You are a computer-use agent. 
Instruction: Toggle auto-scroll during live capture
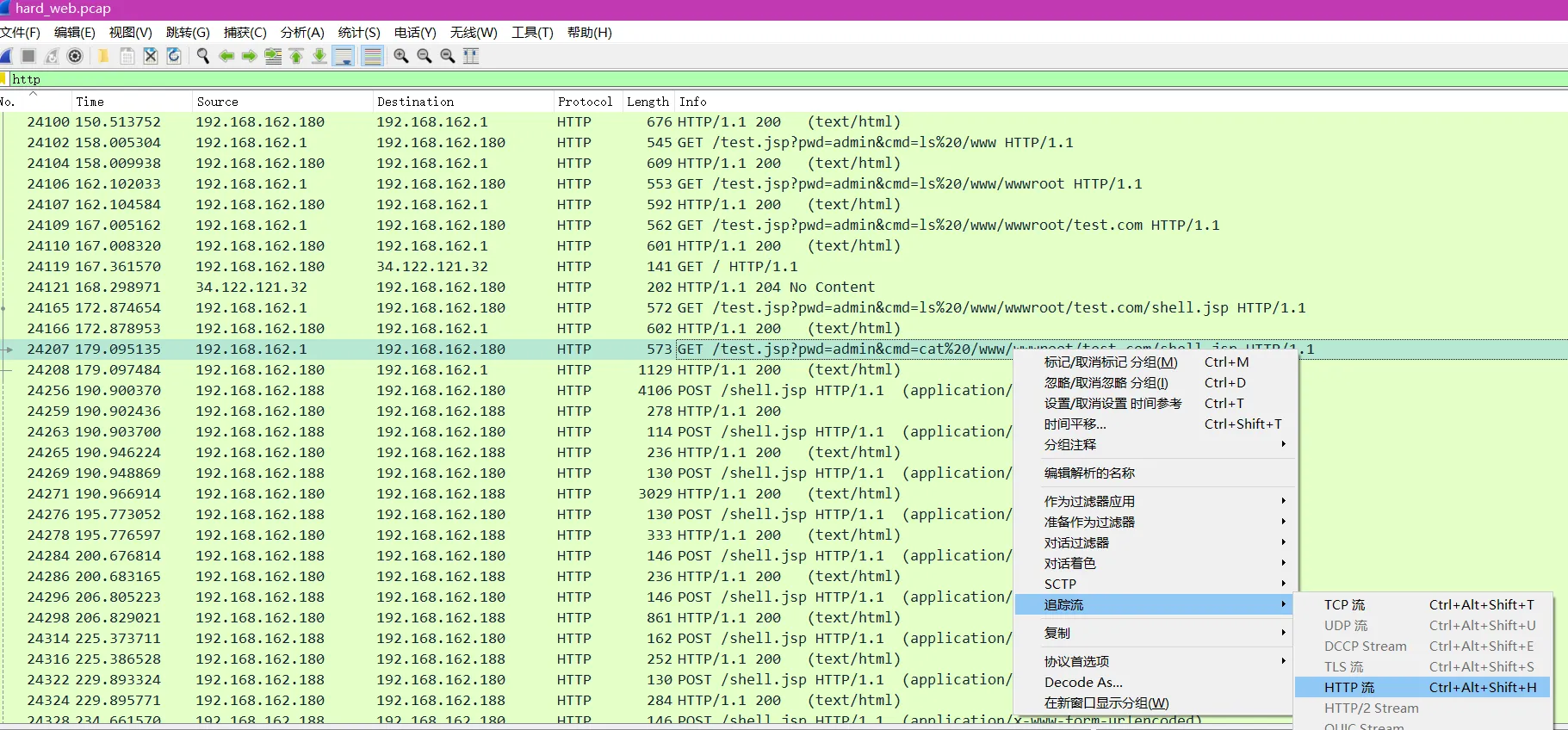[343, 56]
